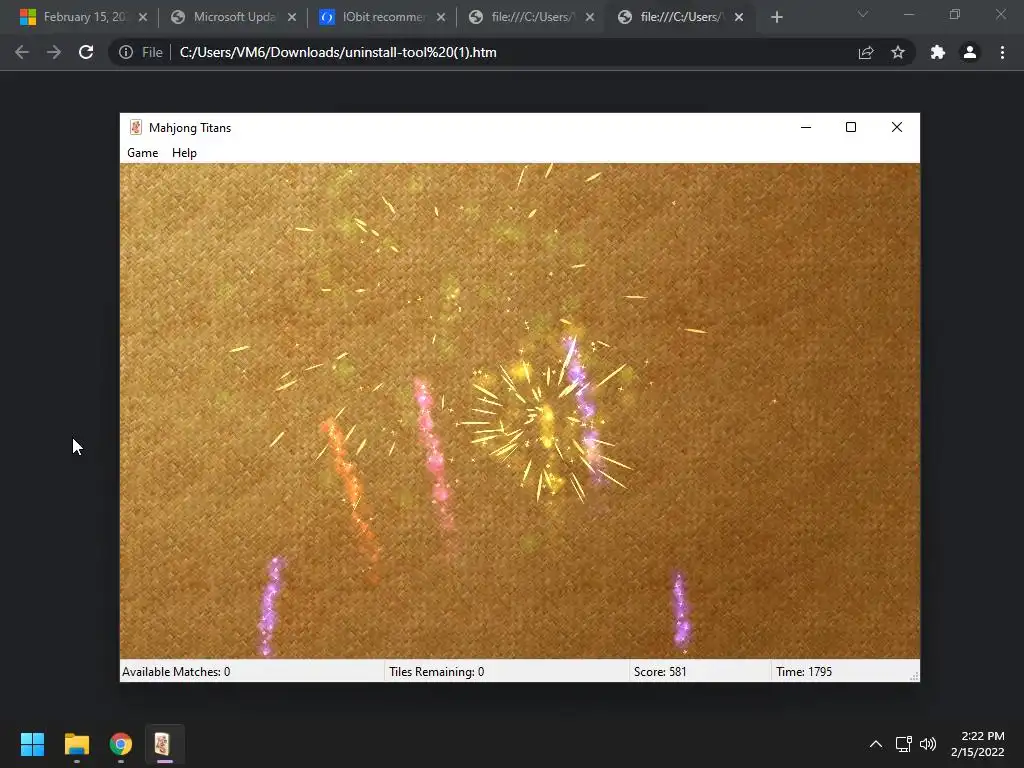Click the Mahjong Titans title bar icon
The image size is (1024, 768).
pos(136,127)
